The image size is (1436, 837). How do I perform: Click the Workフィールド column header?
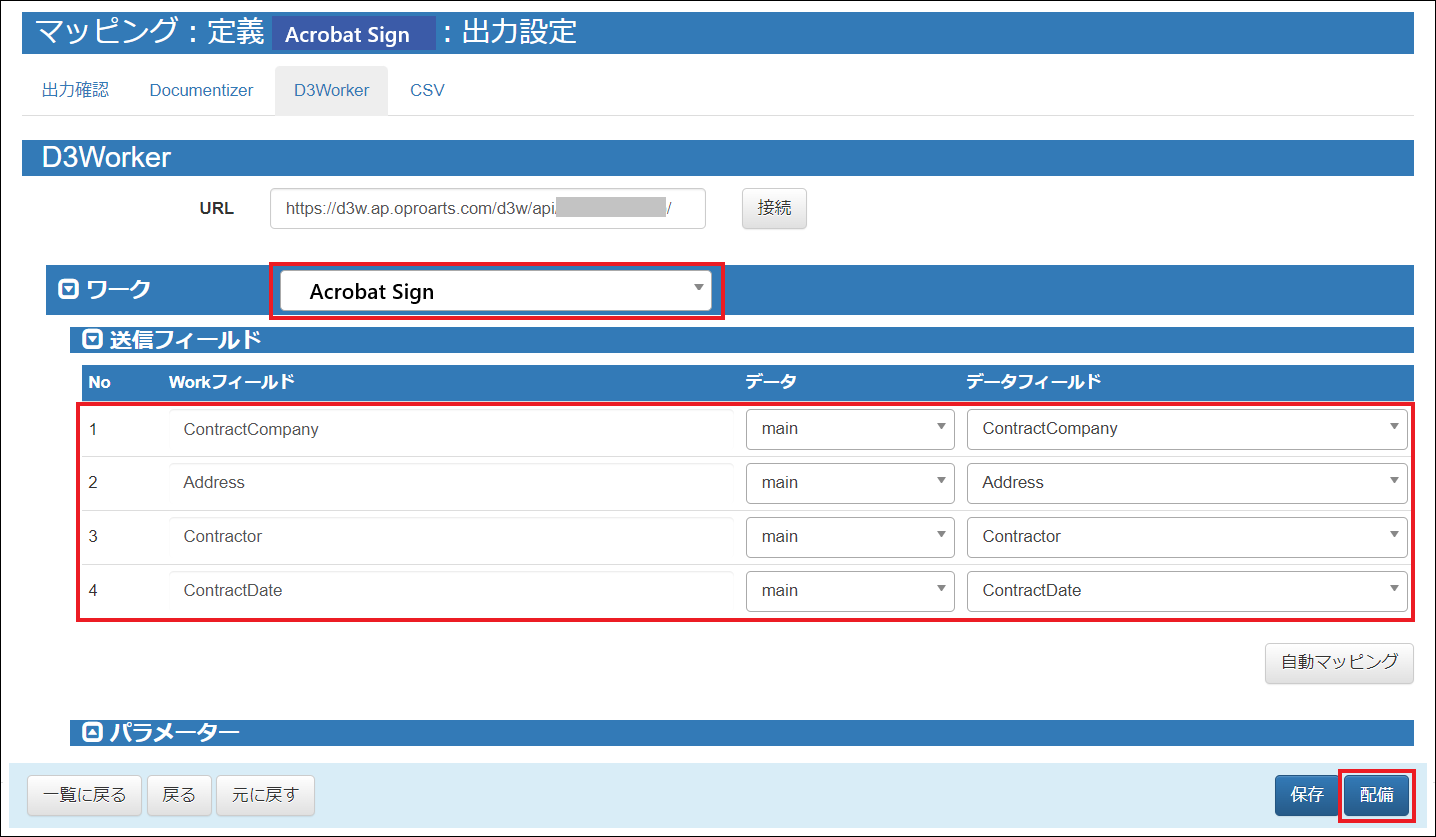231,382
